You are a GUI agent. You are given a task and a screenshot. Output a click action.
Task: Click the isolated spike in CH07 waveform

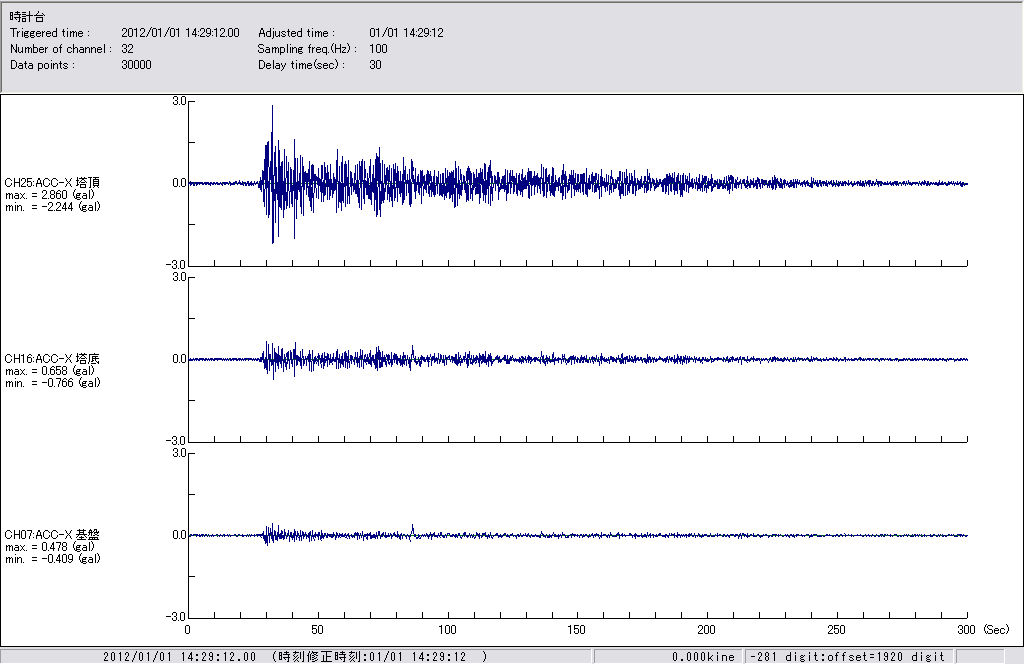point(413,526)
